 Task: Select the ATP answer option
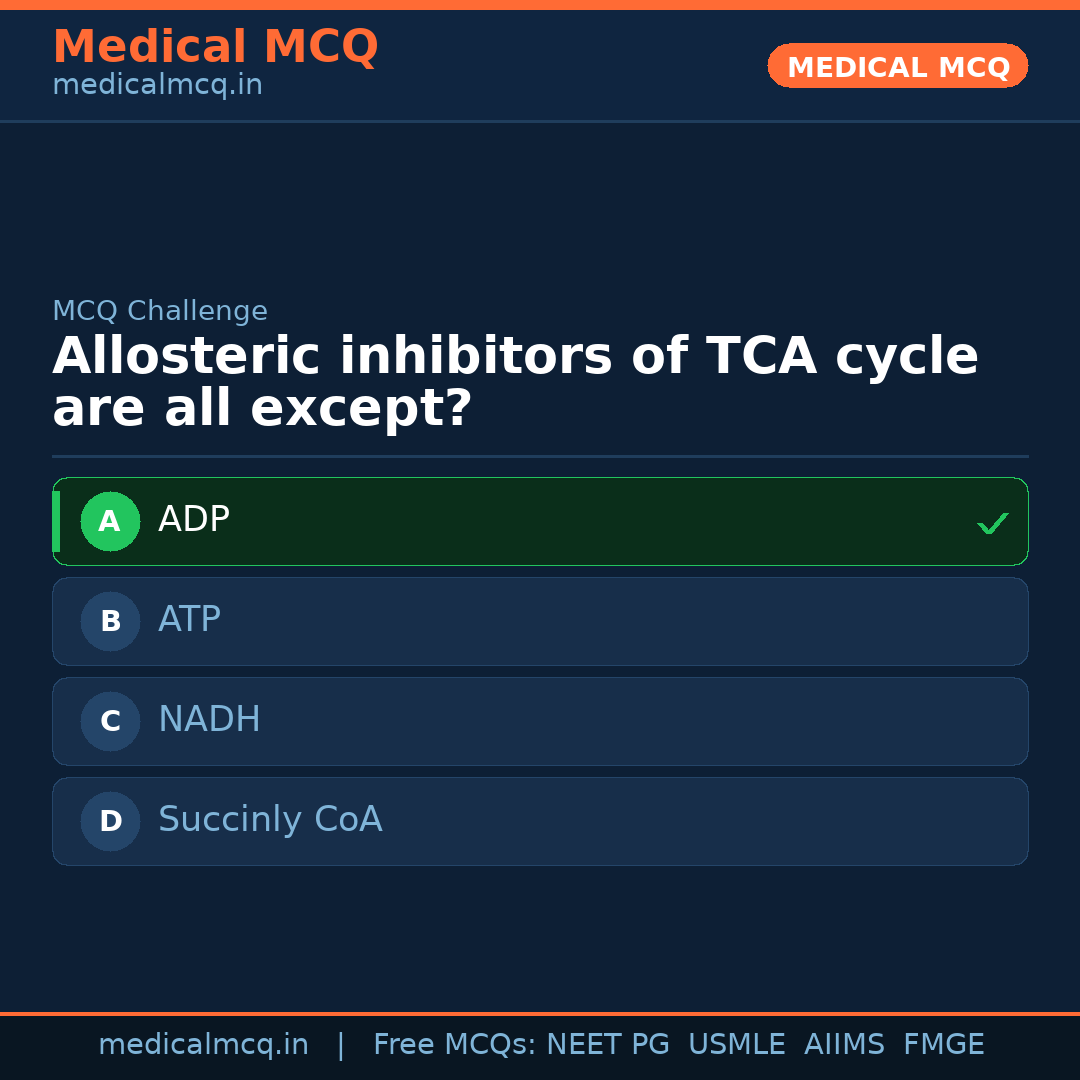pyautogui.click(x=540, y=621)
